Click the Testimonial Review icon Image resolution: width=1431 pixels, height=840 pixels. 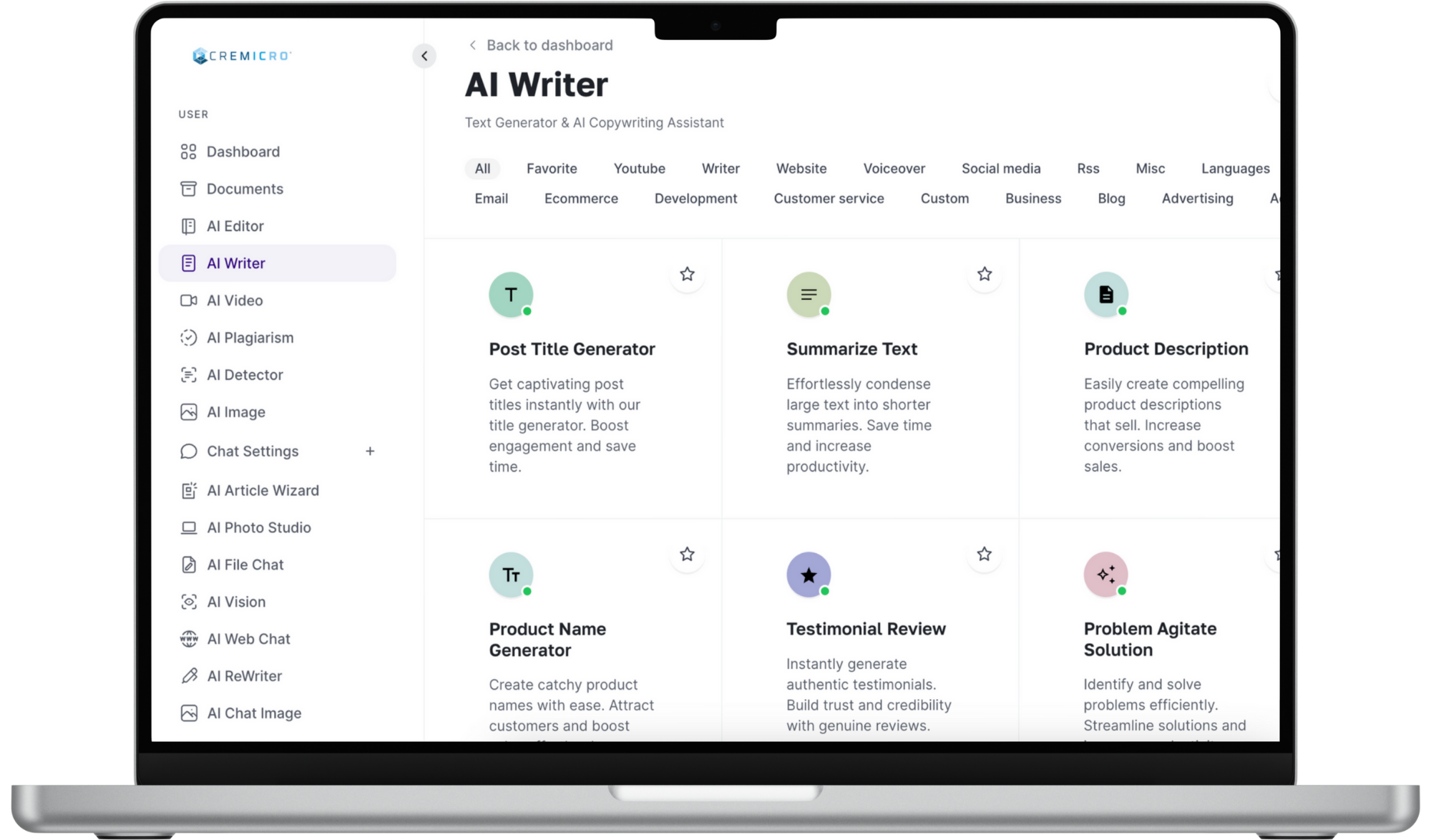click(x=808, y=574)
